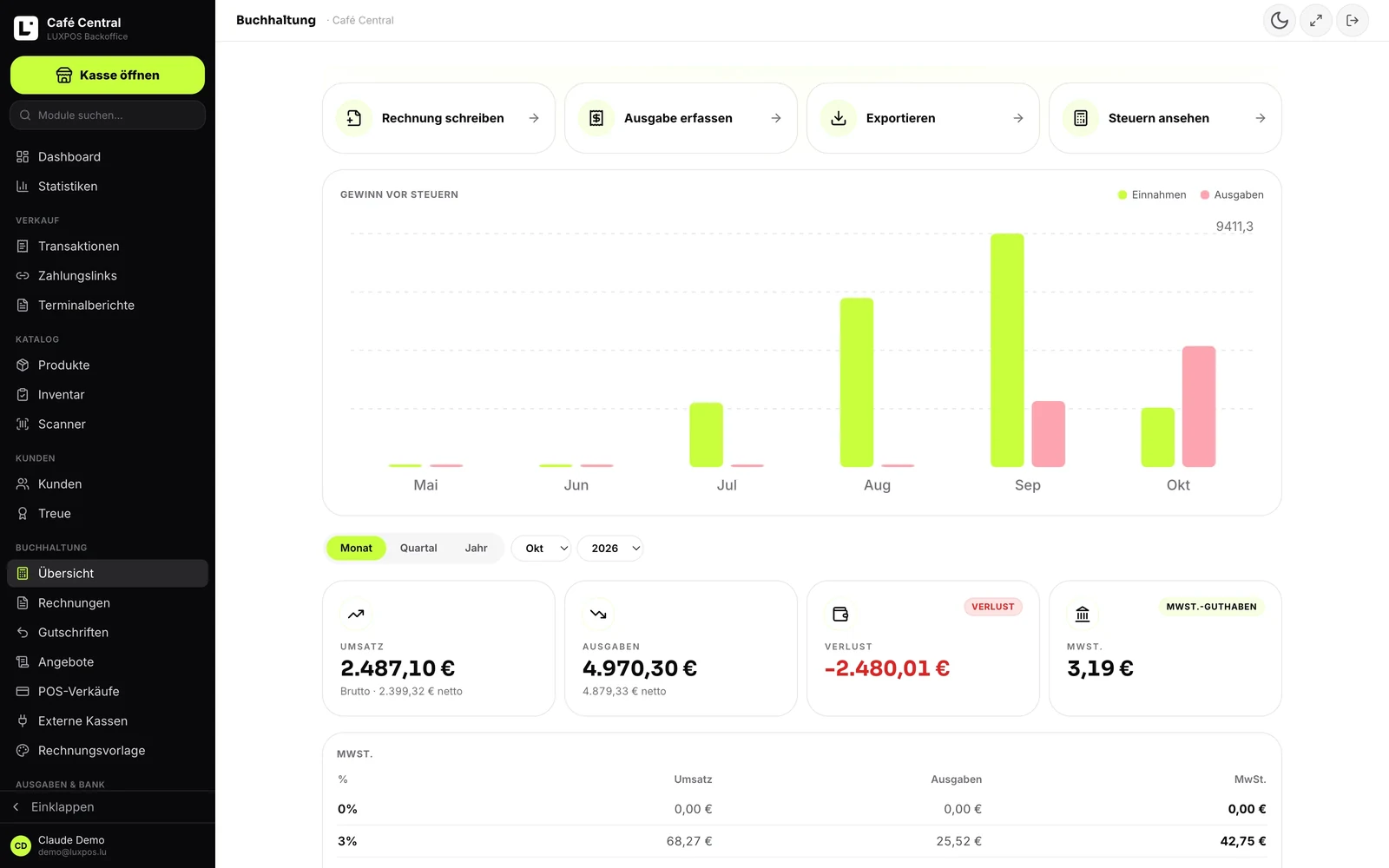
Task: Click the Ausgaben trending-down icon
Action: pyautogui.click(x=598, y=614)
